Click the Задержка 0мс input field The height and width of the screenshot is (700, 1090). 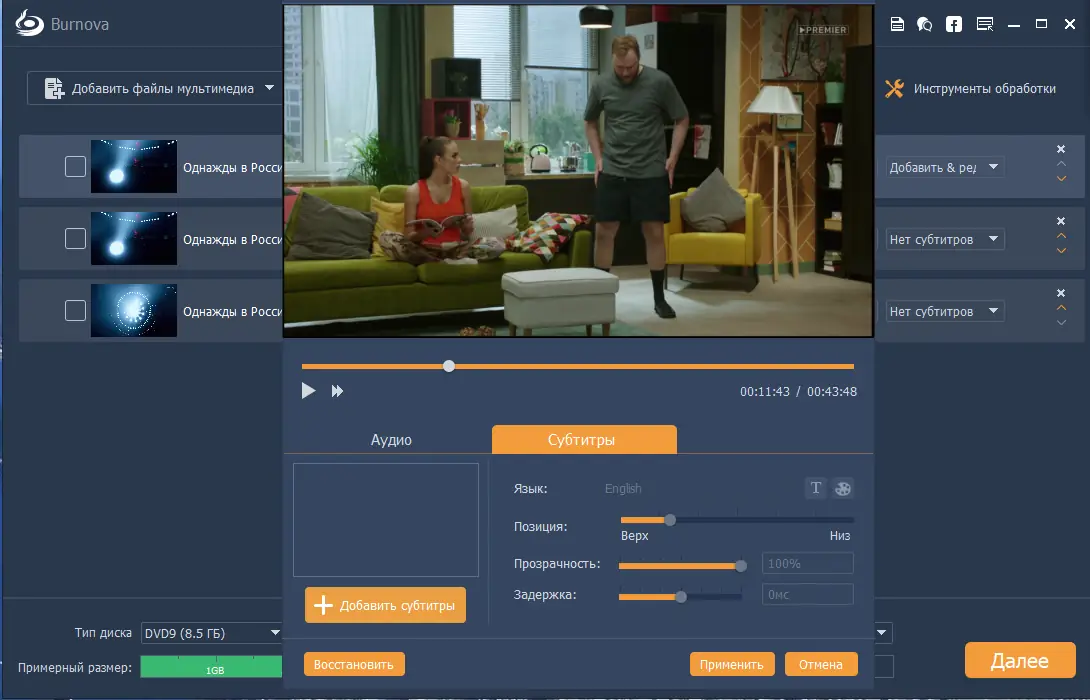coord(807,594)
